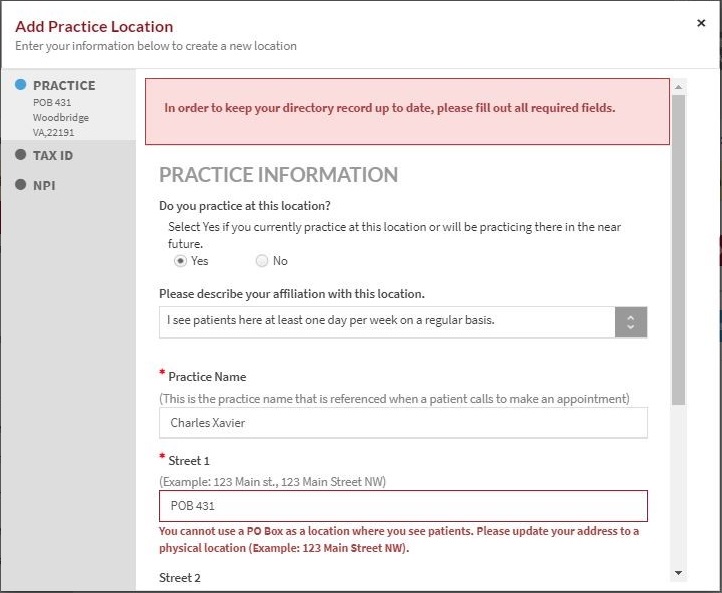Click the gray TAX ID step dot
The height and width of the screenshot is (593, 722).
[x=20, y=155]
